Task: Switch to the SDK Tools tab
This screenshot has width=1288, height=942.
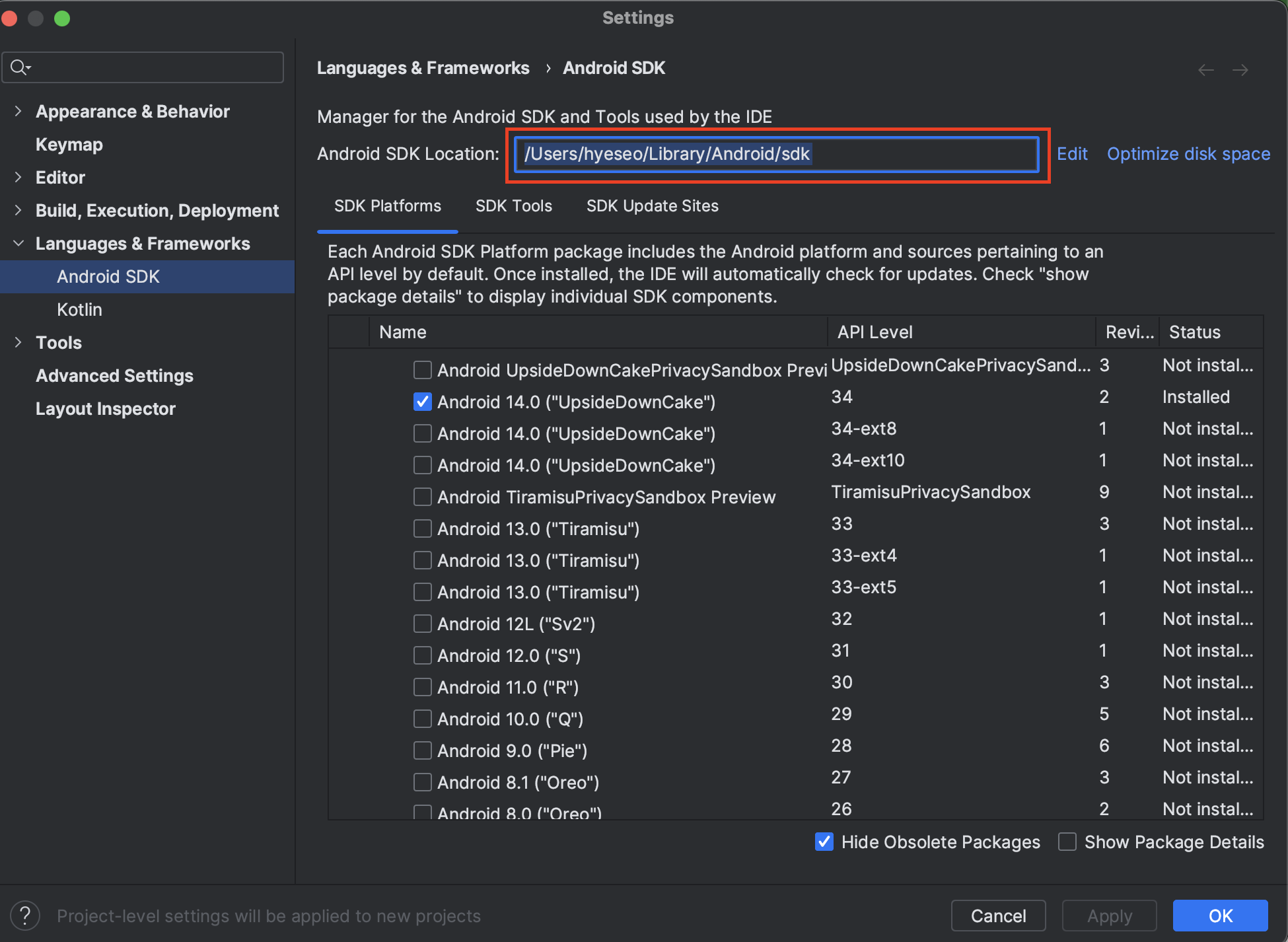Action: click(514, 206)
